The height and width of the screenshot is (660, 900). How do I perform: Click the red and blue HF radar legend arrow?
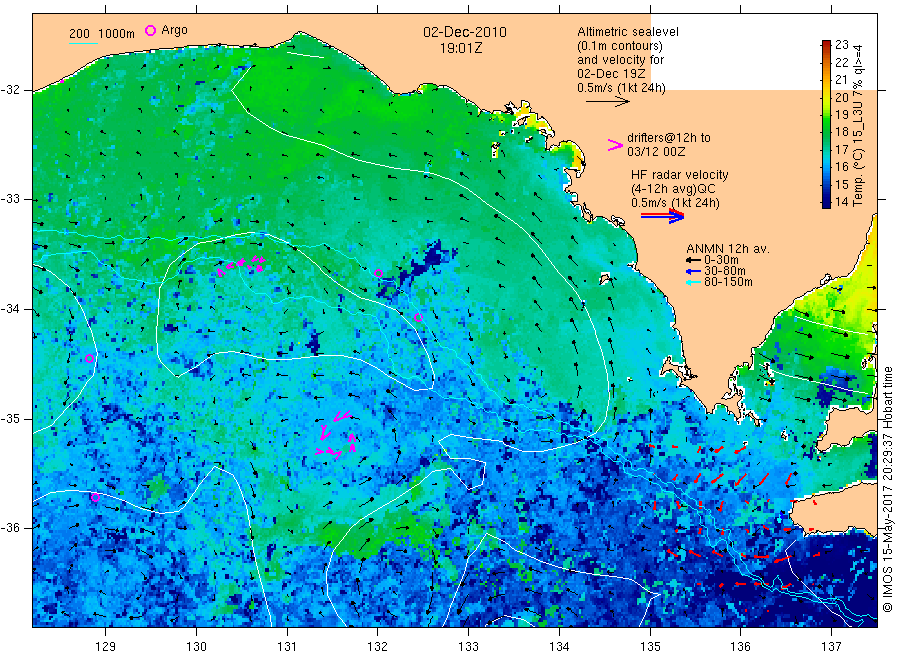tap(662, 216)
